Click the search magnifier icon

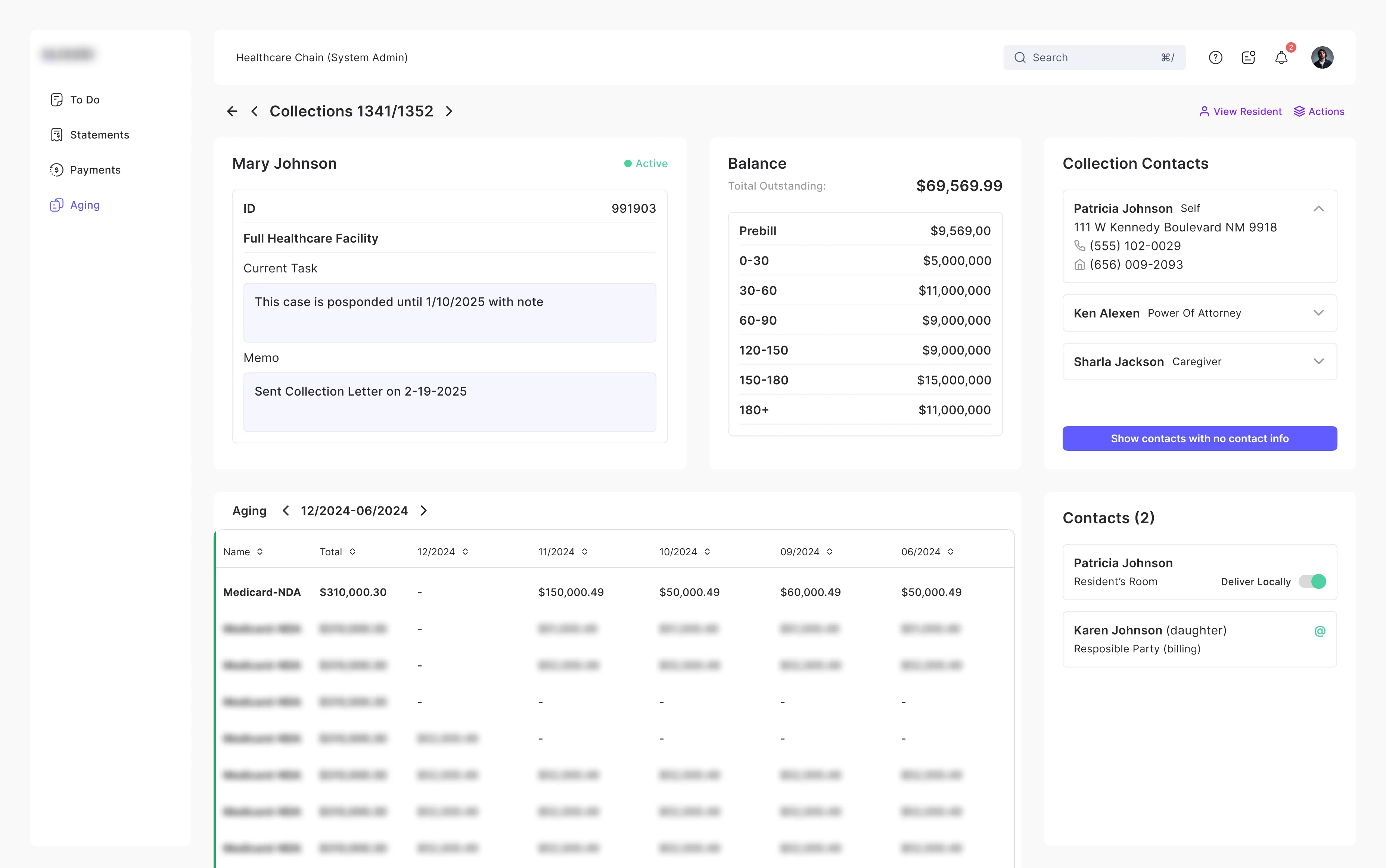click(x=1020, y=57)
